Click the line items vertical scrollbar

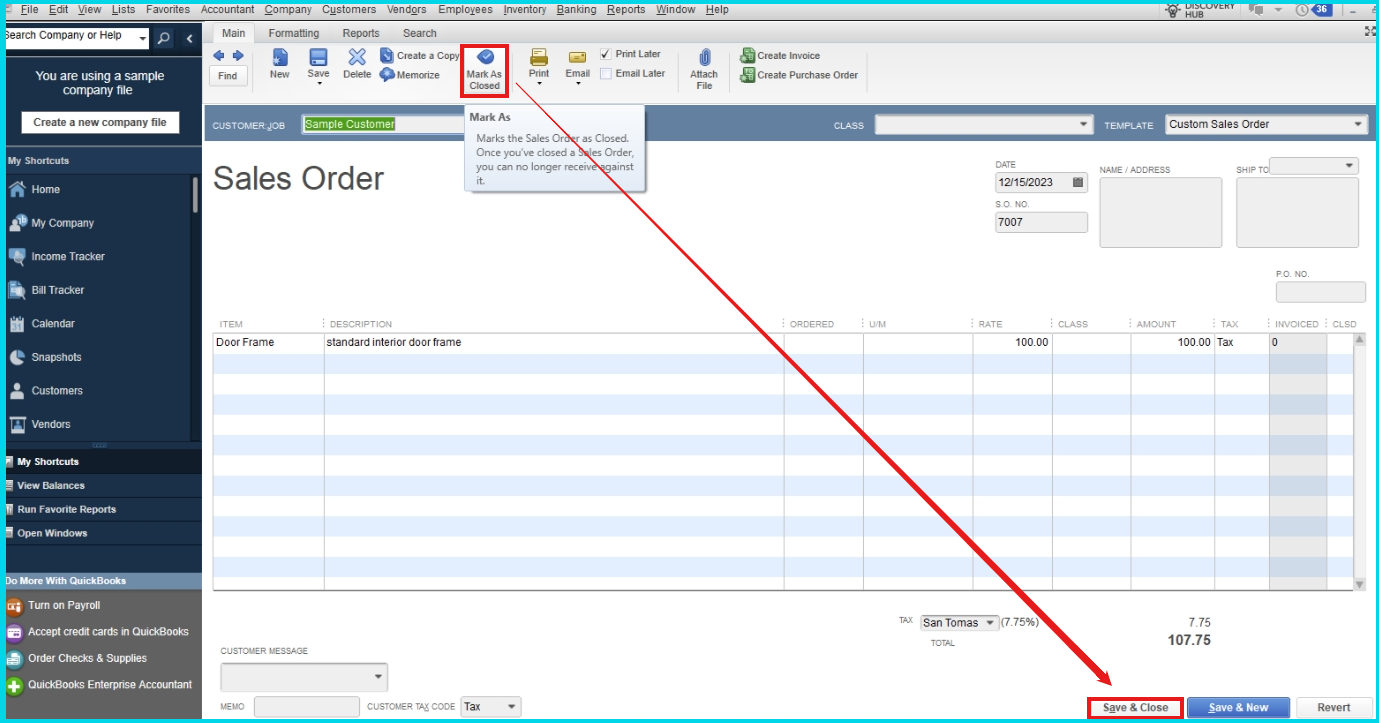click(x=1359, y=460)
